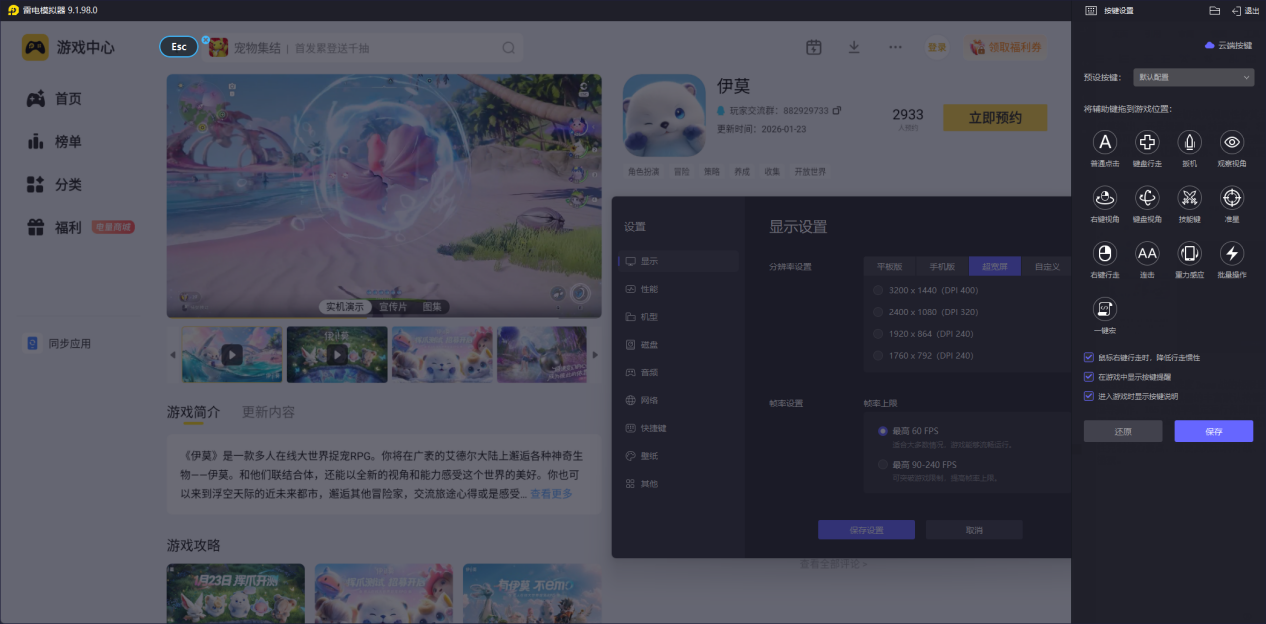The width and height of the screenshot is (1266, 624).
Task: Pick the 观察视角 eye icon
Action: point(1232,142)
